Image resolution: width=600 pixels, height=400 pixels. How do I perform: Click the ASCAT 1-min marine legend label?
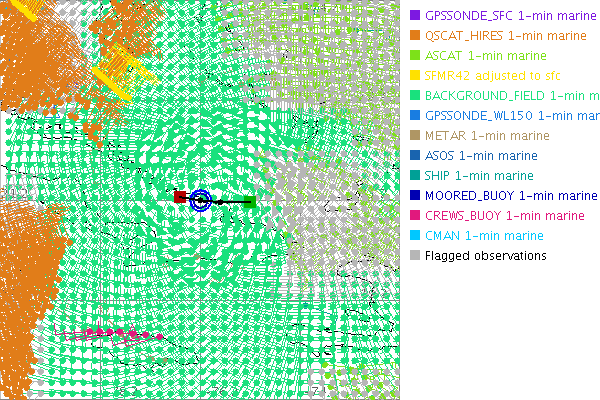click(x=486, y=56)
